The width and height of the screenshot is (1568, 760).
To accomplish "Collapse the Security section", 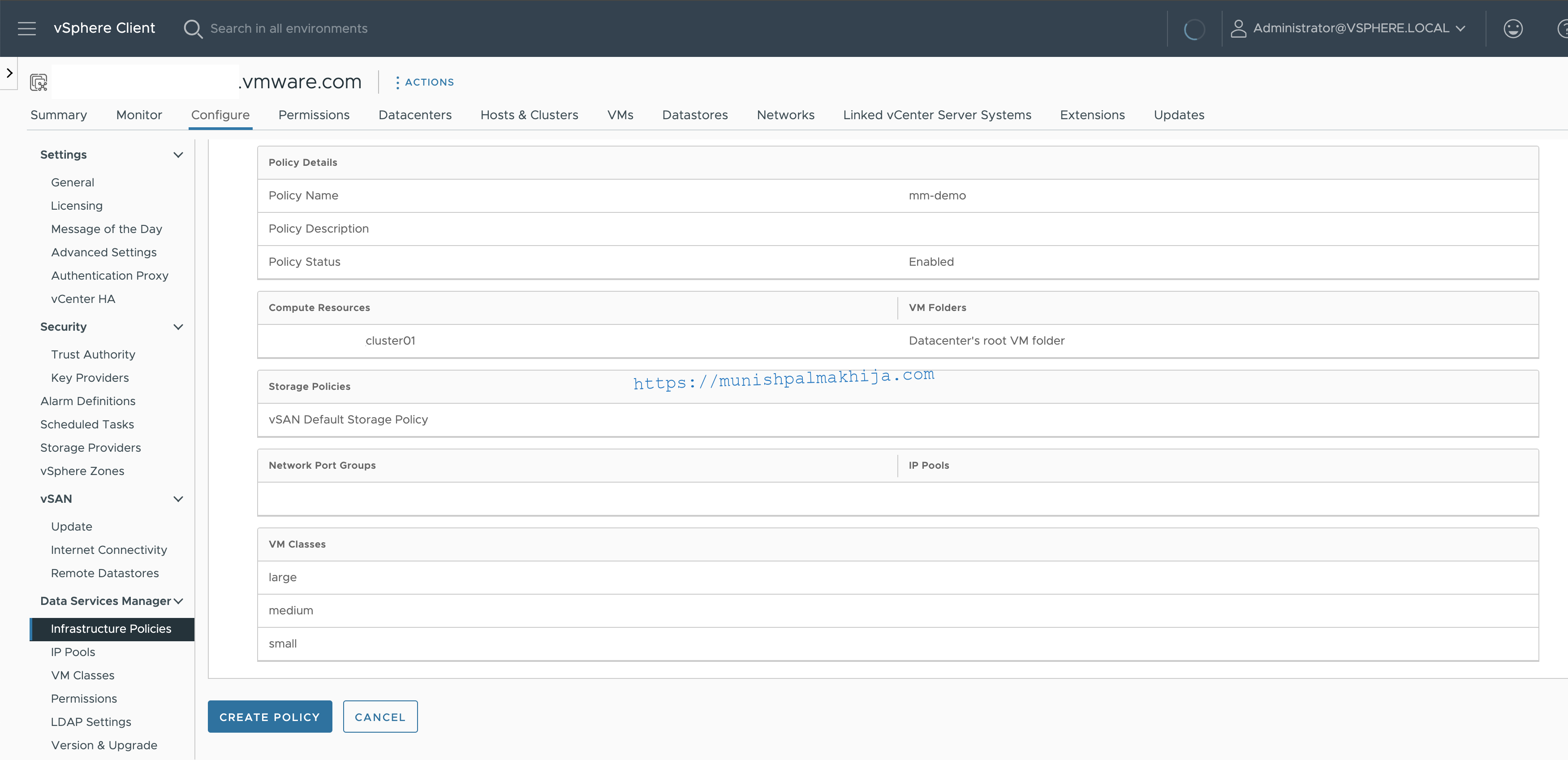I will [x=178, y=327].
